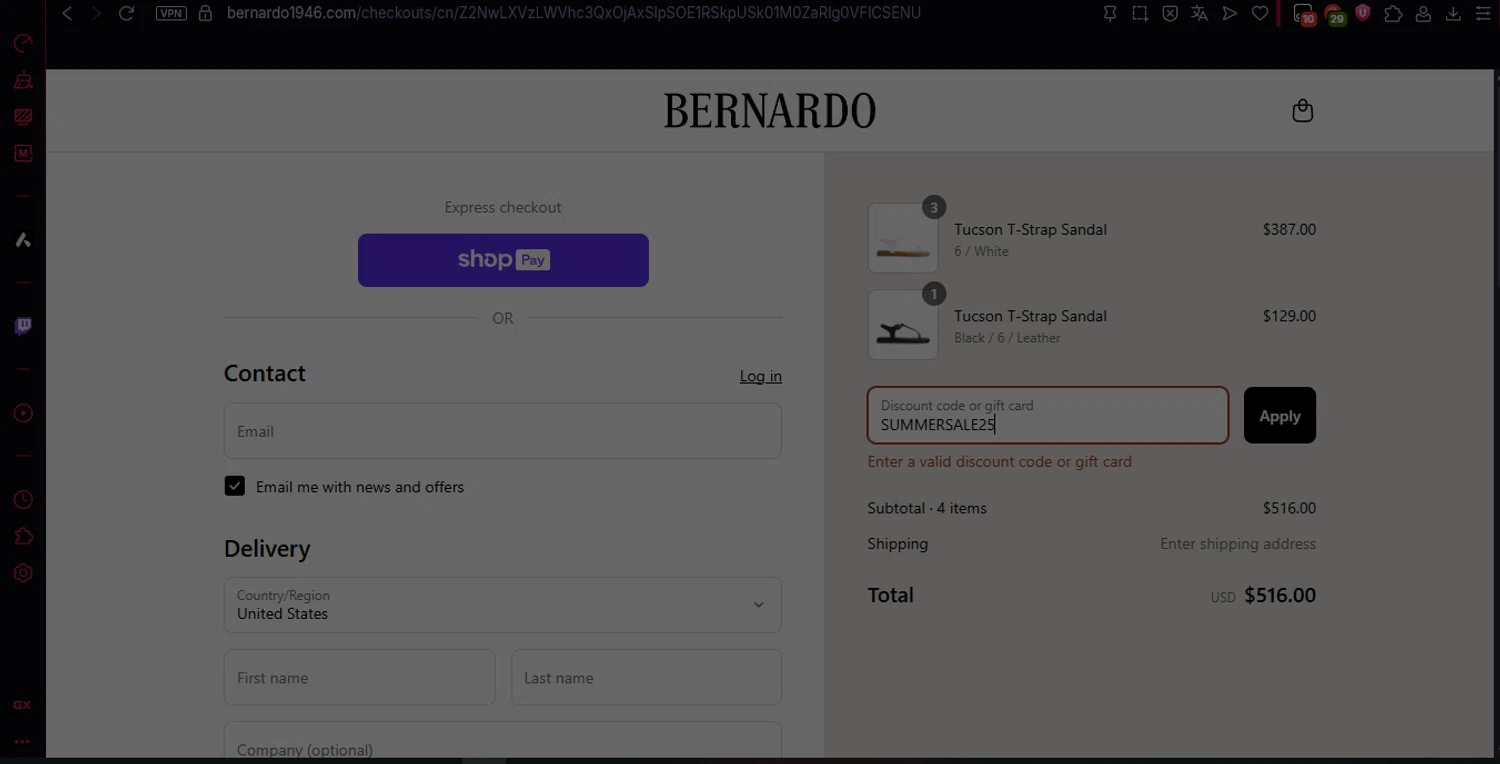Click 'Enter shipping address' text
The height and width of the screenshot is (764, 1500).
1238,544
